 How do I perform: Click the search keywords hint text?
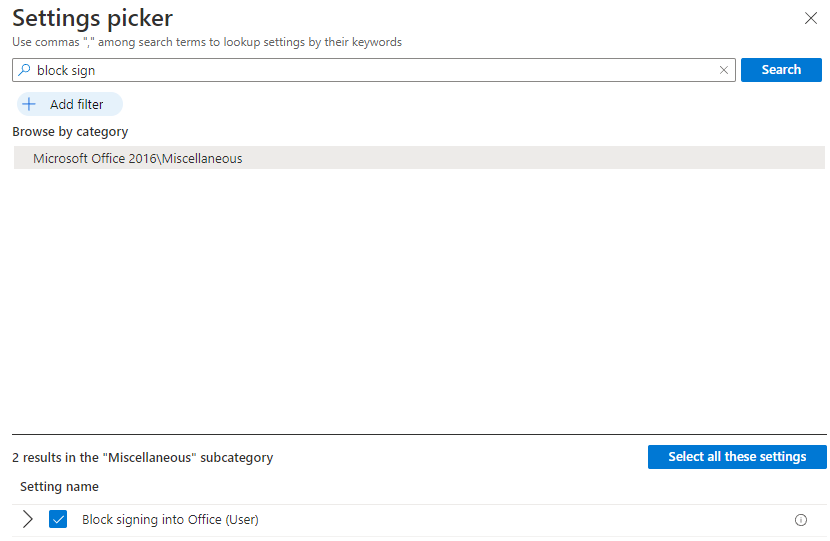click(x=207, y=42)
